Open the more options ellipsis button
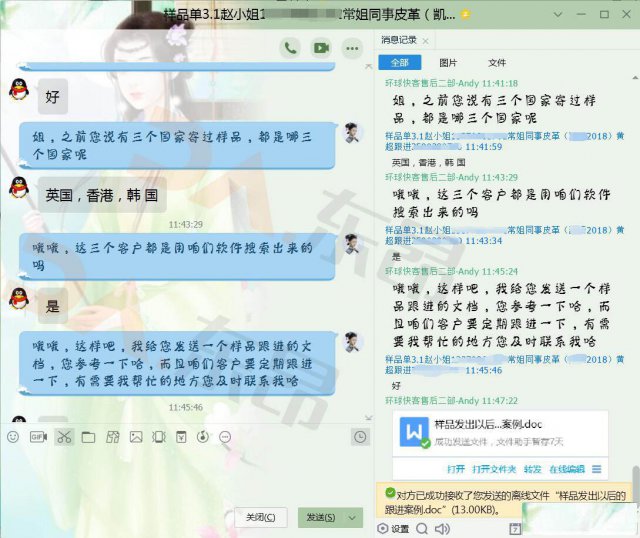 (x=352, y=48)
